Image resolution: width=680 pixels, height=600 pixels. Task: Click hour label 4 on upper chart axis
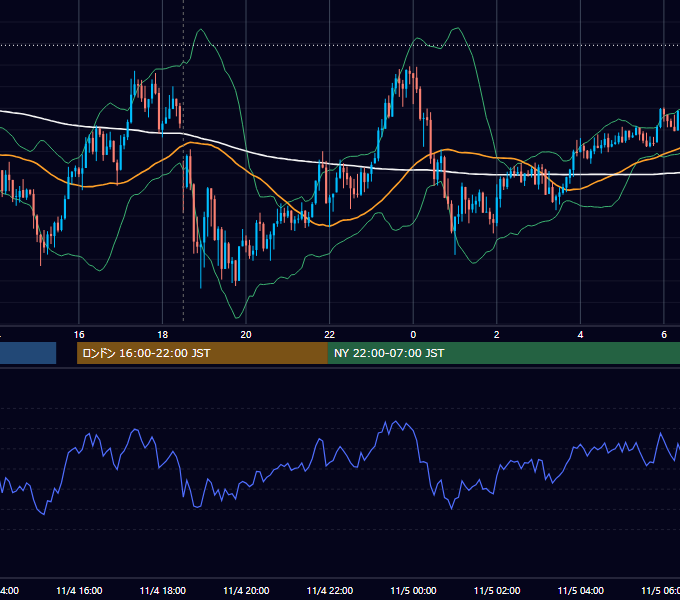click(580, 335)
